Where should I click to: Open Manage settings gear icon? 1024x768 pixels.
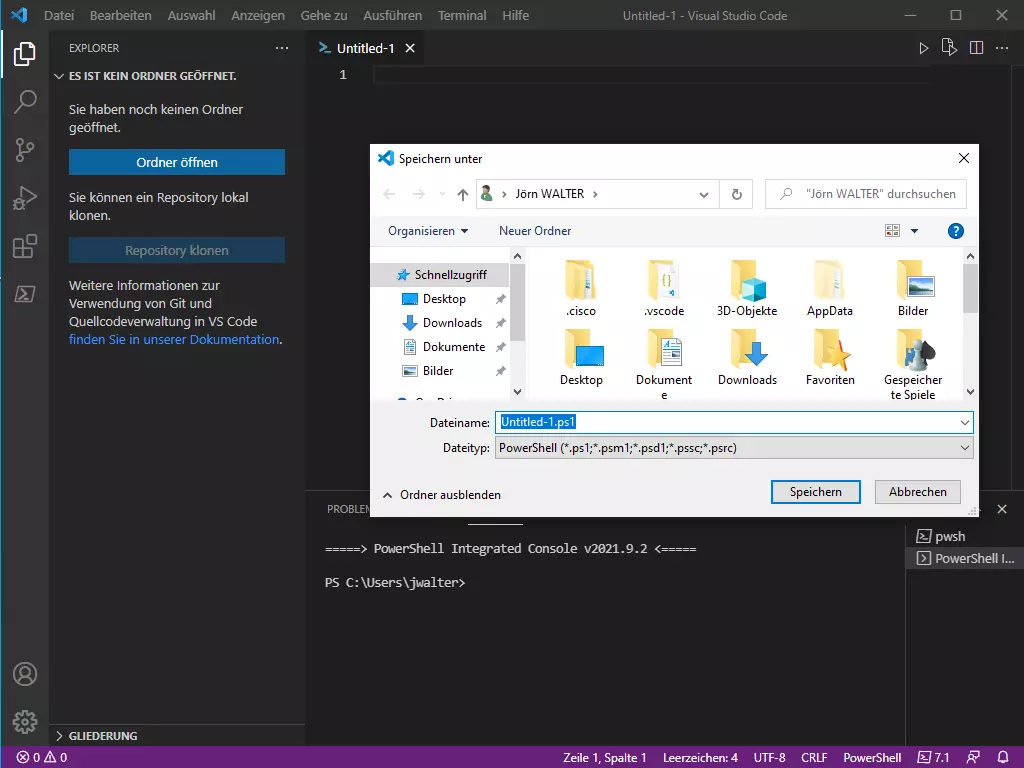[25, 721]
